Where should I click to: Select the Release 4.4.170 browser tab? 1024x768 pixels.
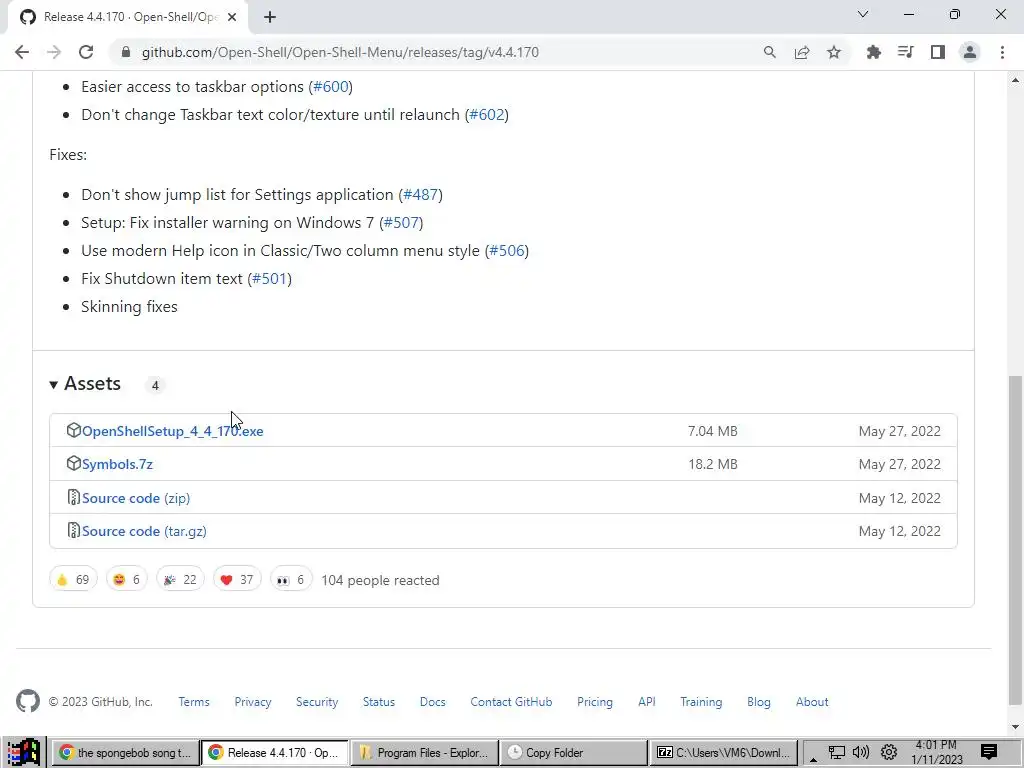[x=129, y=17]
